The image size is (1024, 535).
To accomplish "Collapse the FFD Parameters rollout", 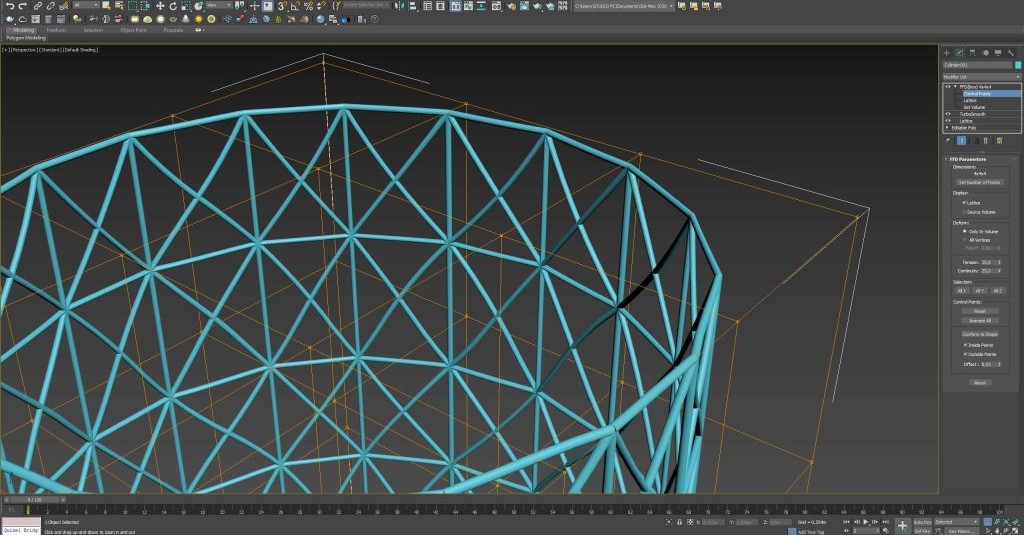I will (x=945, y=159).
